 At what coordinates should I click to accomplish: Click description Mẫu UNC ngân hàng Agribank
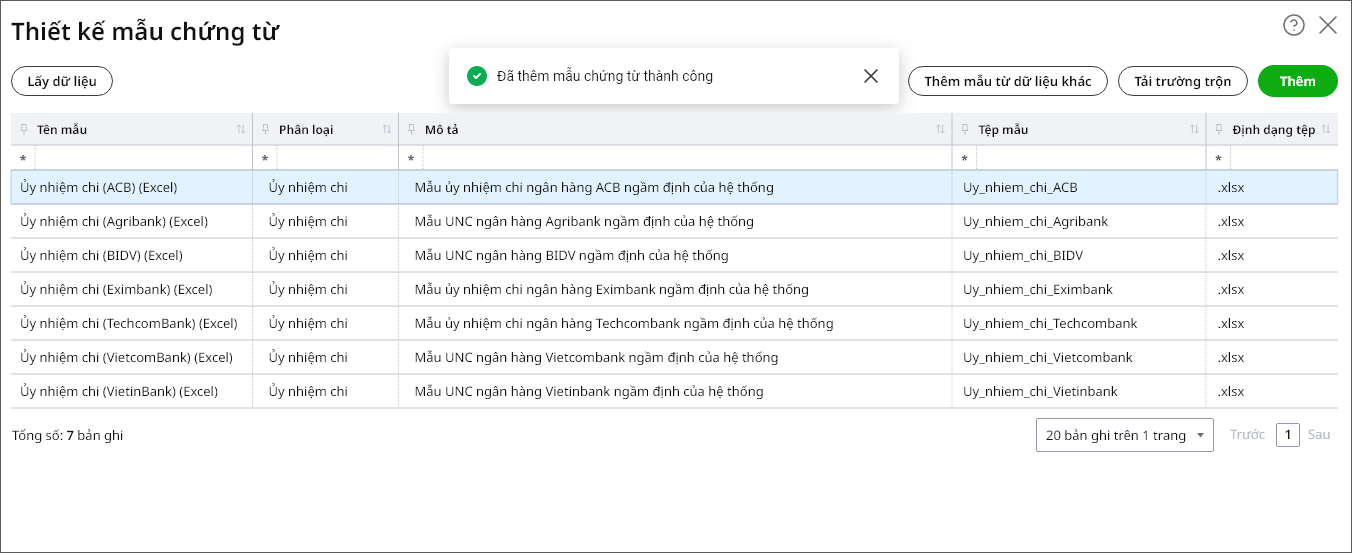(584, 221)
